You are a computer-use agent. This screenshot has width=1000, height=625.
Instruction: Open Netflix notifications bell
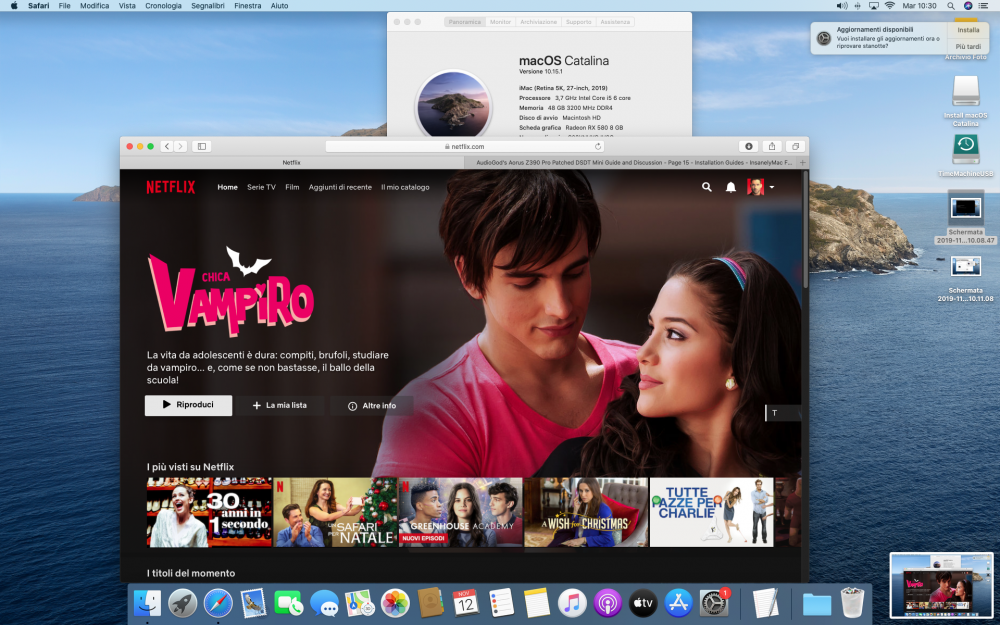pyautogui.click(x=731, y=187)
